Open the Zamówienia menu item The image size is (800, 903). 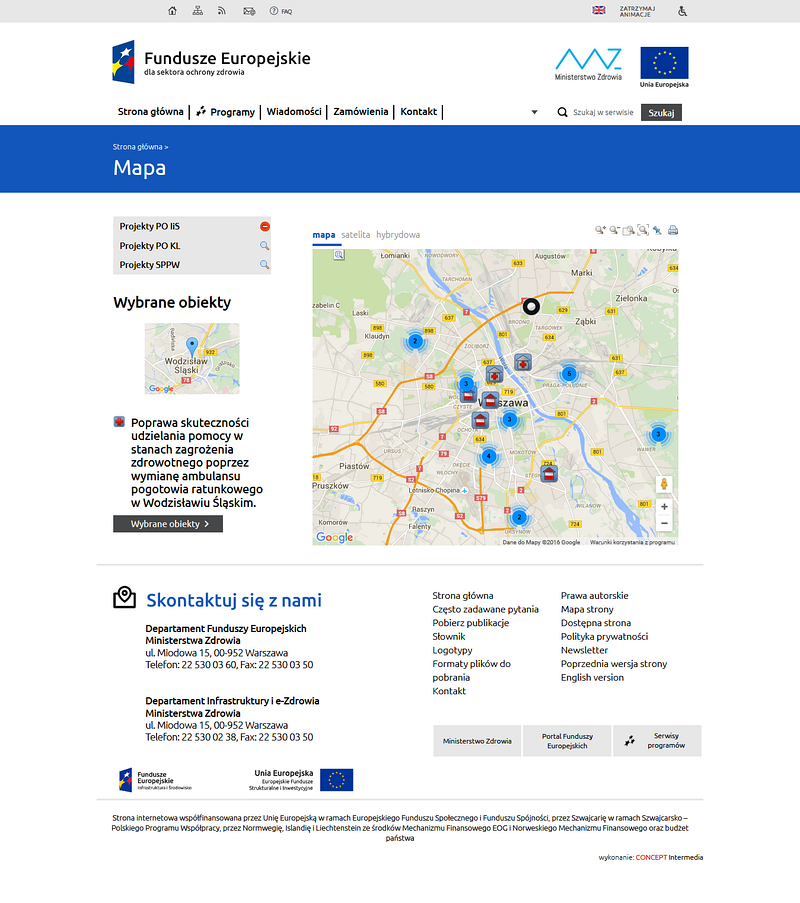(x=361, y=112)
